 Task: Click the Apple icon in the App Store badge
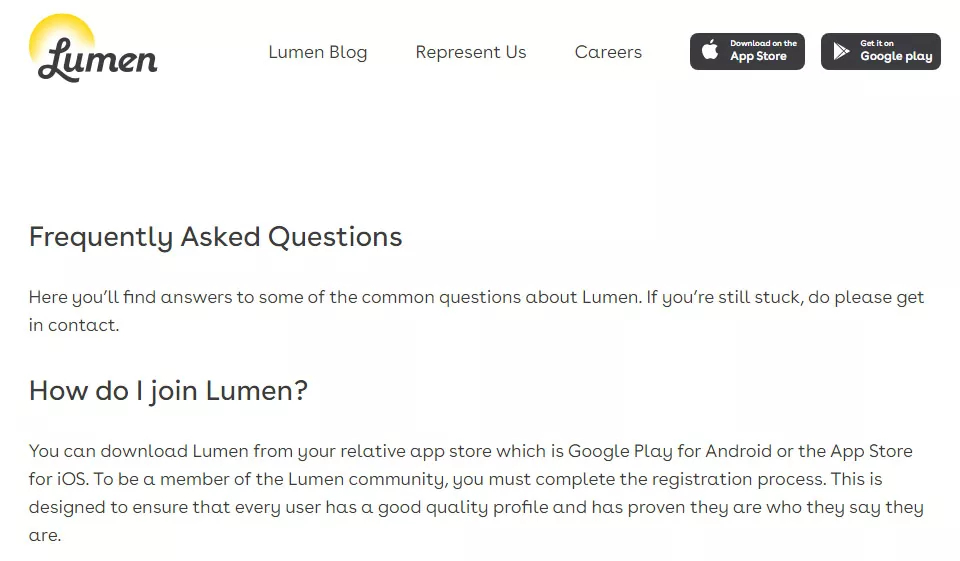(710, 52)
